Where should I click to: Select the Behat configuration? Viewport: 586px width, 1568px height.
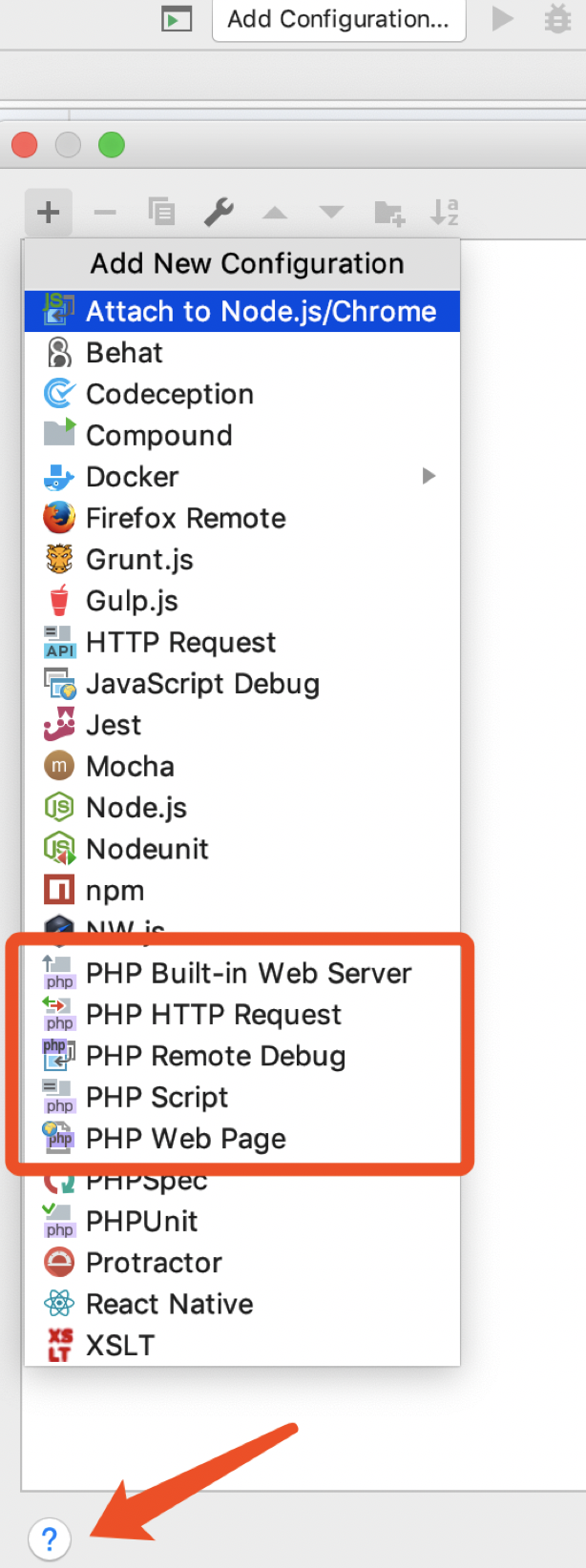coord(242,353)
